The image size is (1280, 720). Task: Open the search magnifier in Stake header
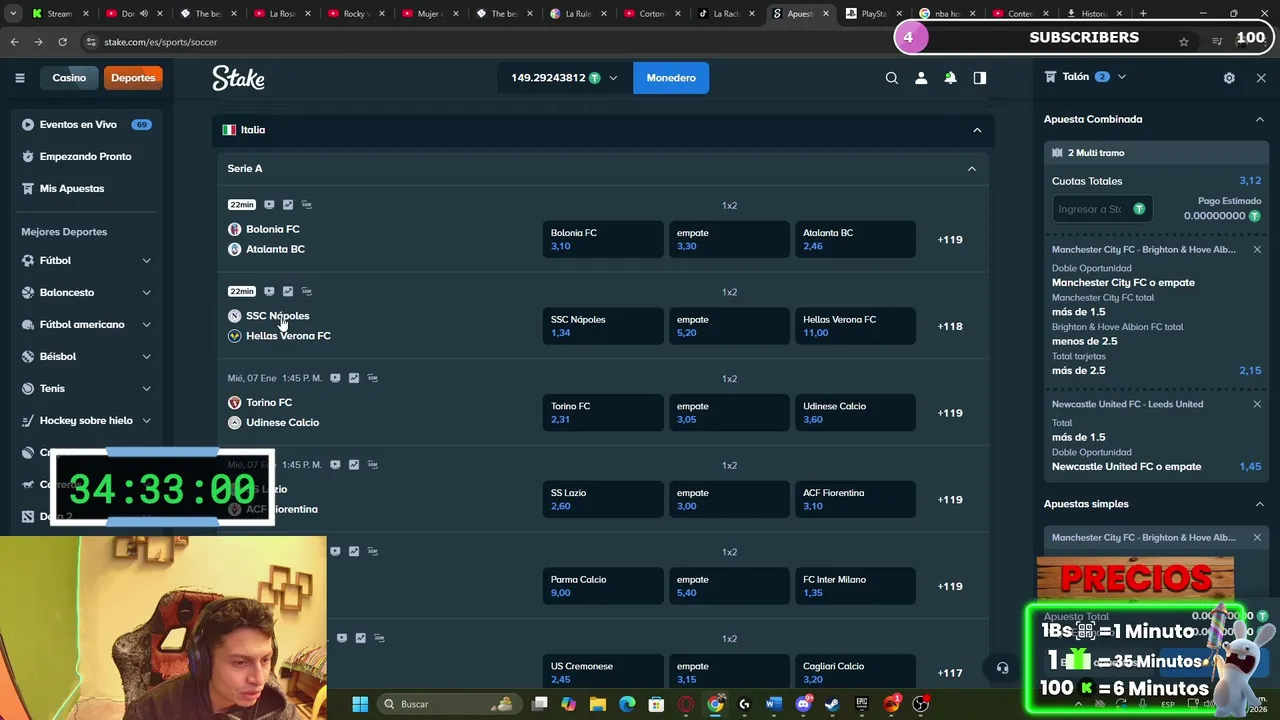892,78
